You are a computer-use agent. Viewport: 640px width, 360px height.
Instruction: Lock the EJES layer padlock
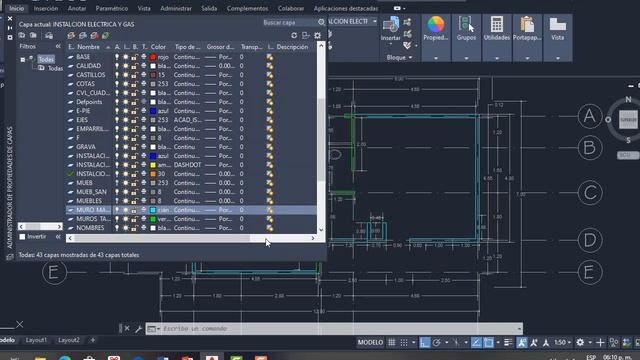pos(134,120)
